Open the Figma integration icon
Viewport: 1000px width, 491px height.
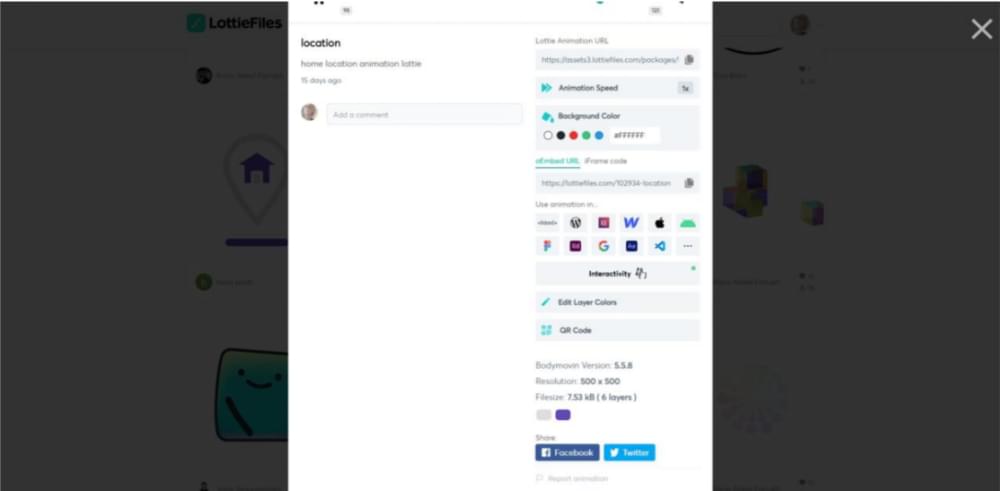point(547,246)
